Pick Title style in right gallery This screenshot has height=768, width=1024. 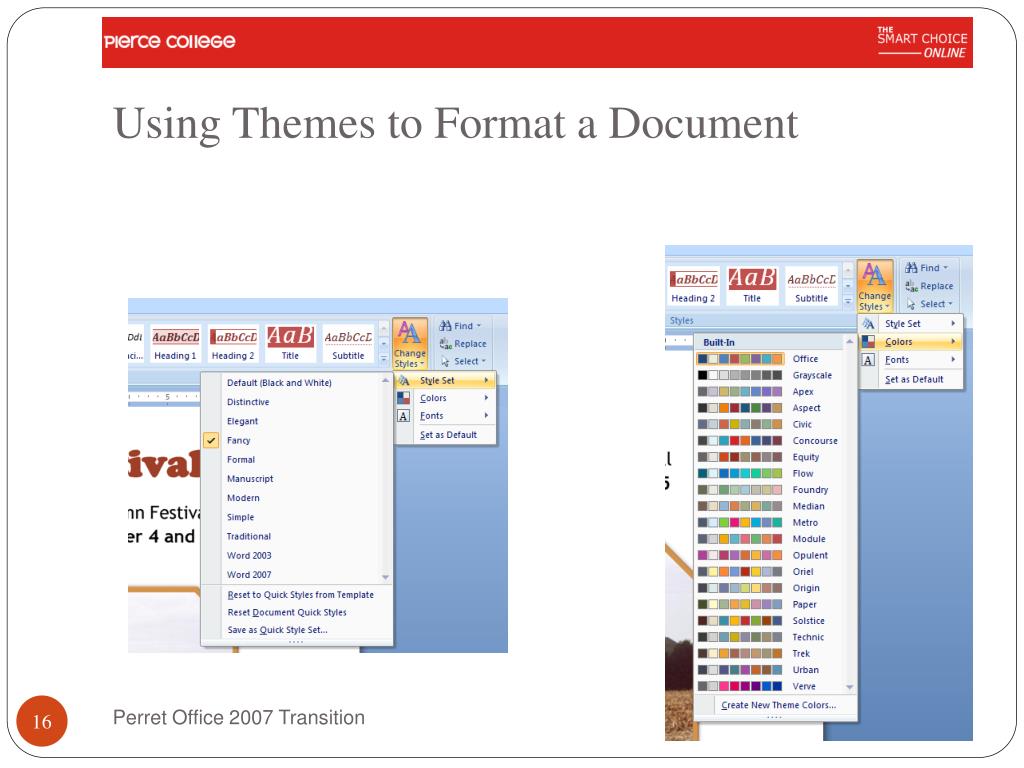click(752, 286)
